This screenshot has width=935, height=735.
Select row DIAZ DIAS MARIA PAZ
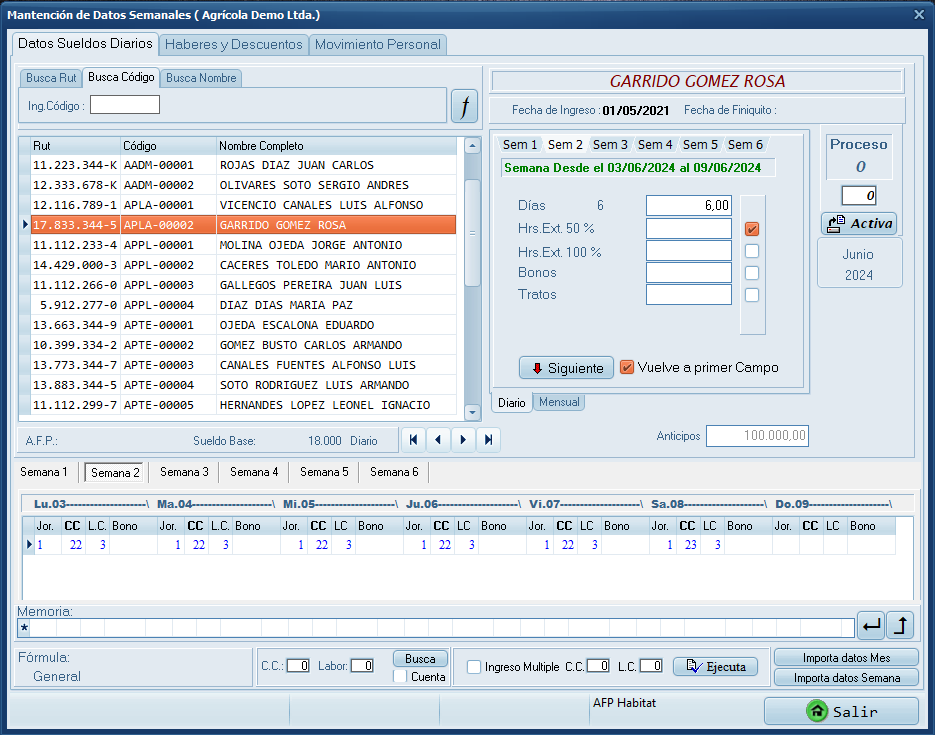coord(243,305)
